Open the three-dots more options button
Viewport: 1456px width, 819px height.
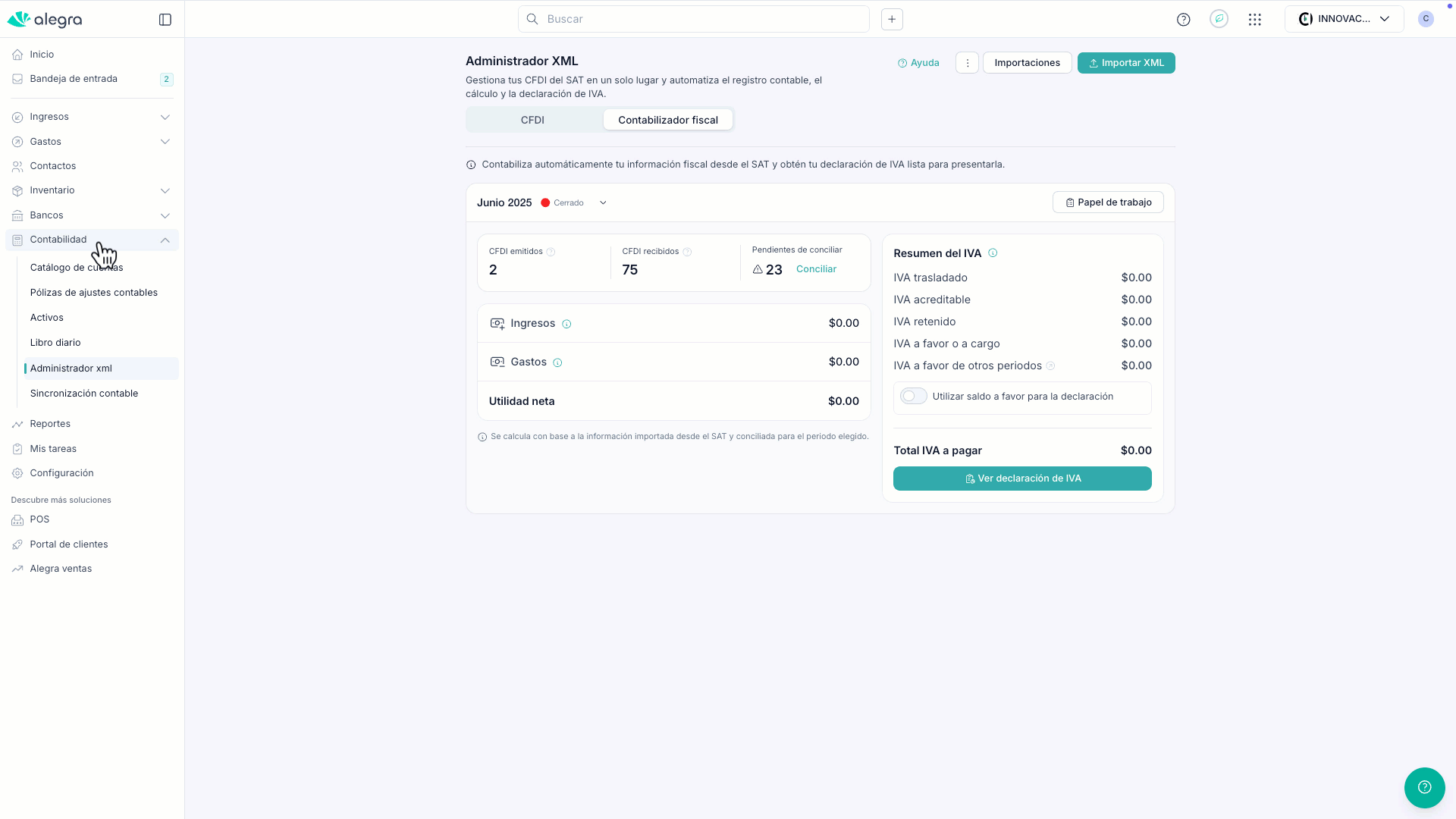[967, 63]
